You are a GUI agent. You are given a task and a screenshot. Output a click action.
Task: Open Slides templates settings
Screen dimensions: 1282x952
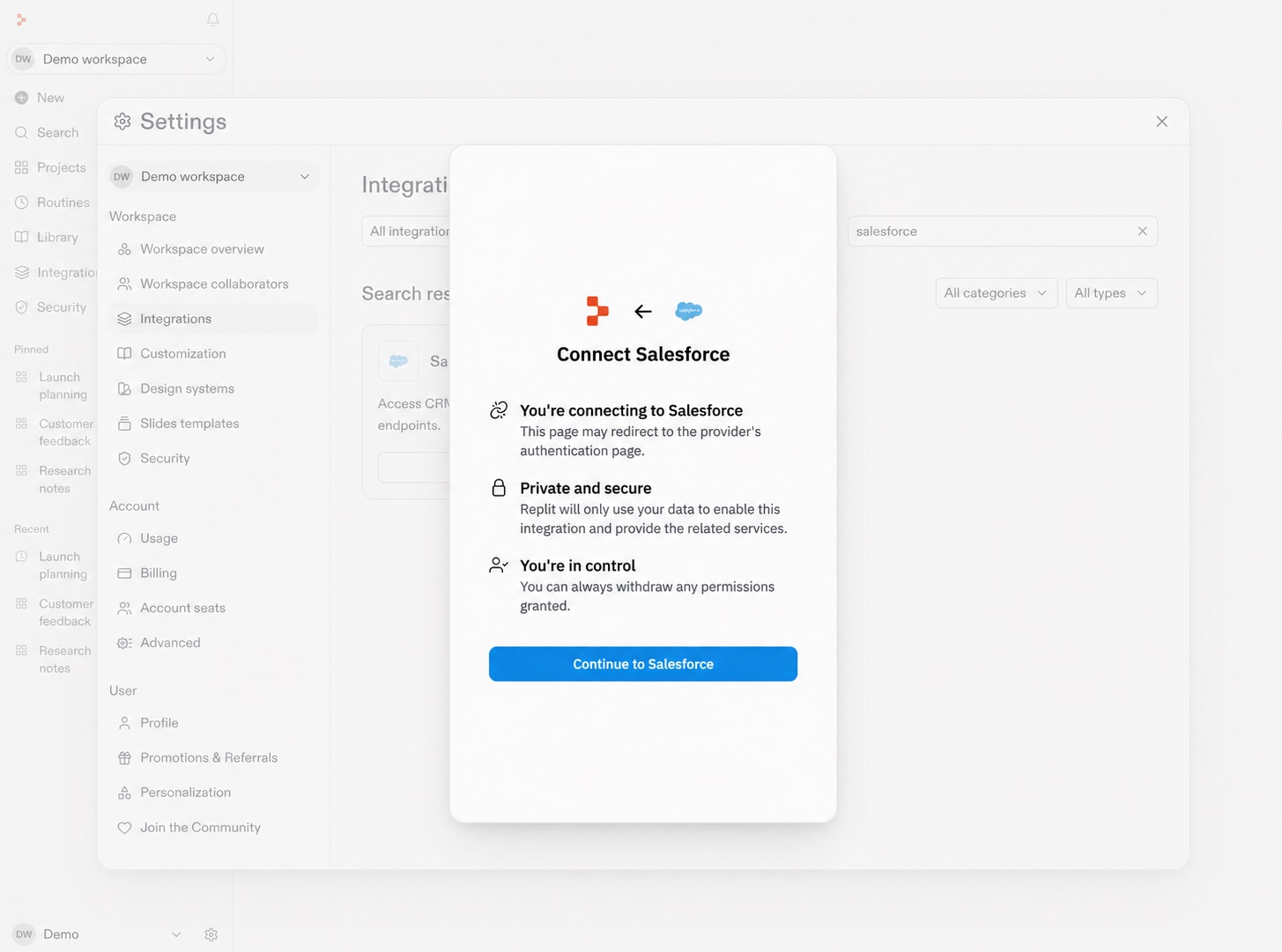coord(212,424)
